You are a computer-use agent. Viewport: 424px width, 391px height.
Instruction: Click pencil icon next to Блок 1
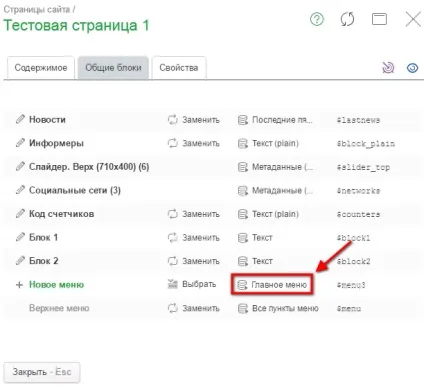(20, 237)
